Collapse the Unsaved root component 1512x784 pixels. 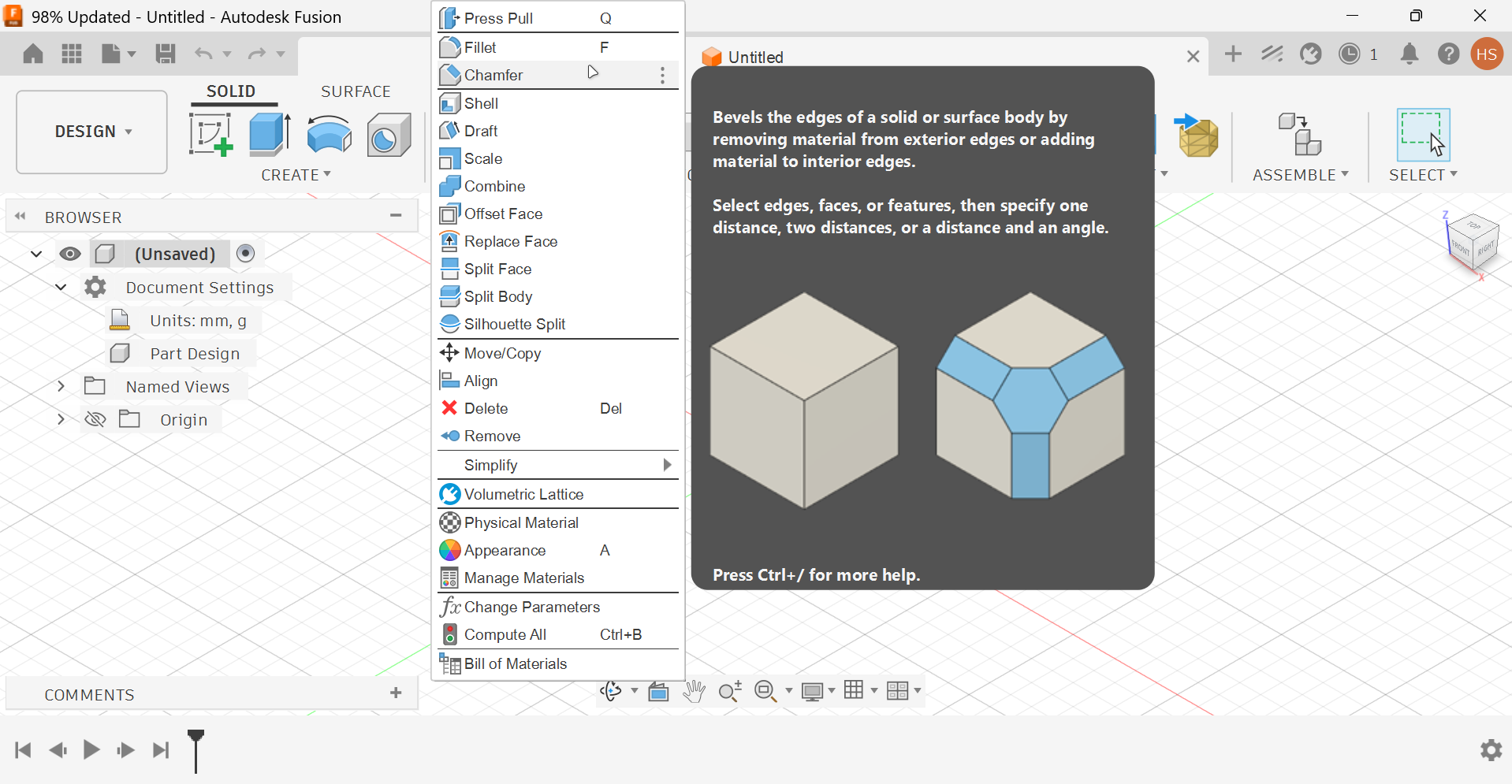36,254
